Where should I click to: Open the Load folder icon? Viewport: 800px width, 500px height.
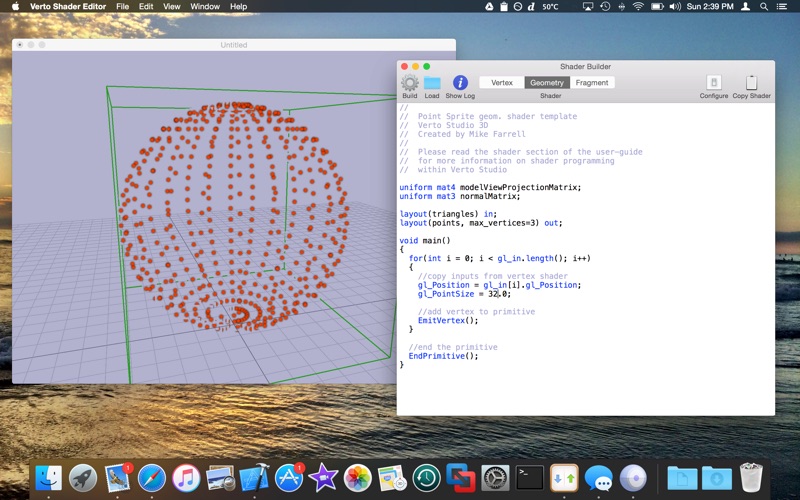pos(432,83)
